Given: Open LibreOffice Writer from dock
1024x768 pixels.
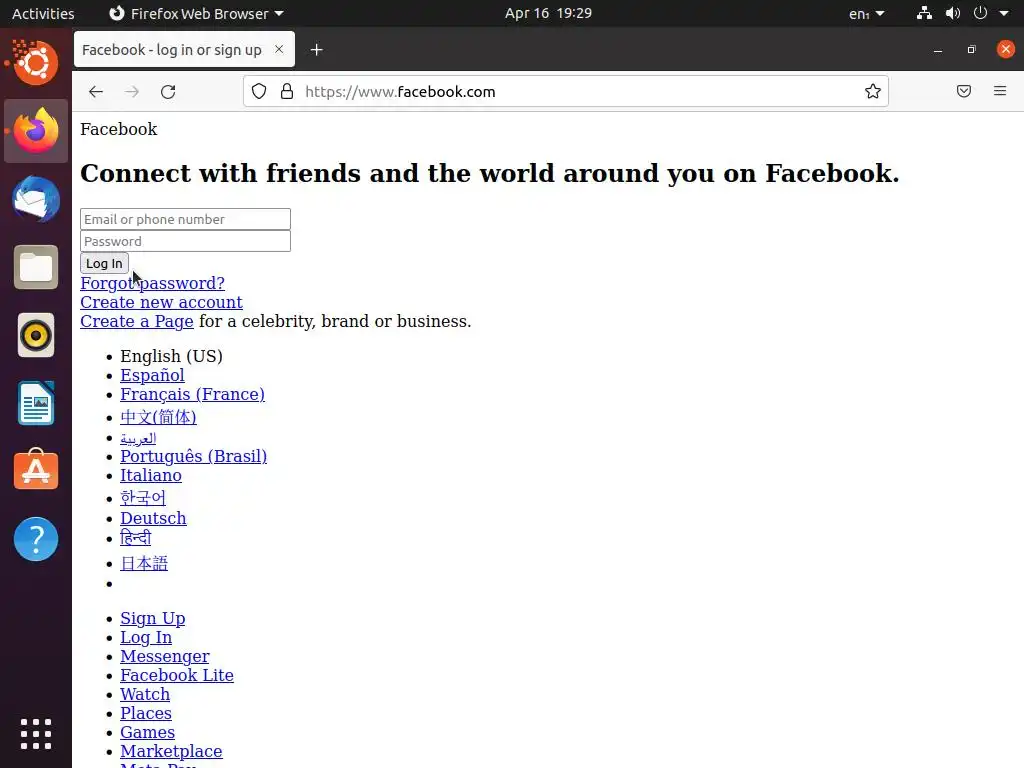Looking at the screenshot, I should pyautogui.click(x=36, y=404).
